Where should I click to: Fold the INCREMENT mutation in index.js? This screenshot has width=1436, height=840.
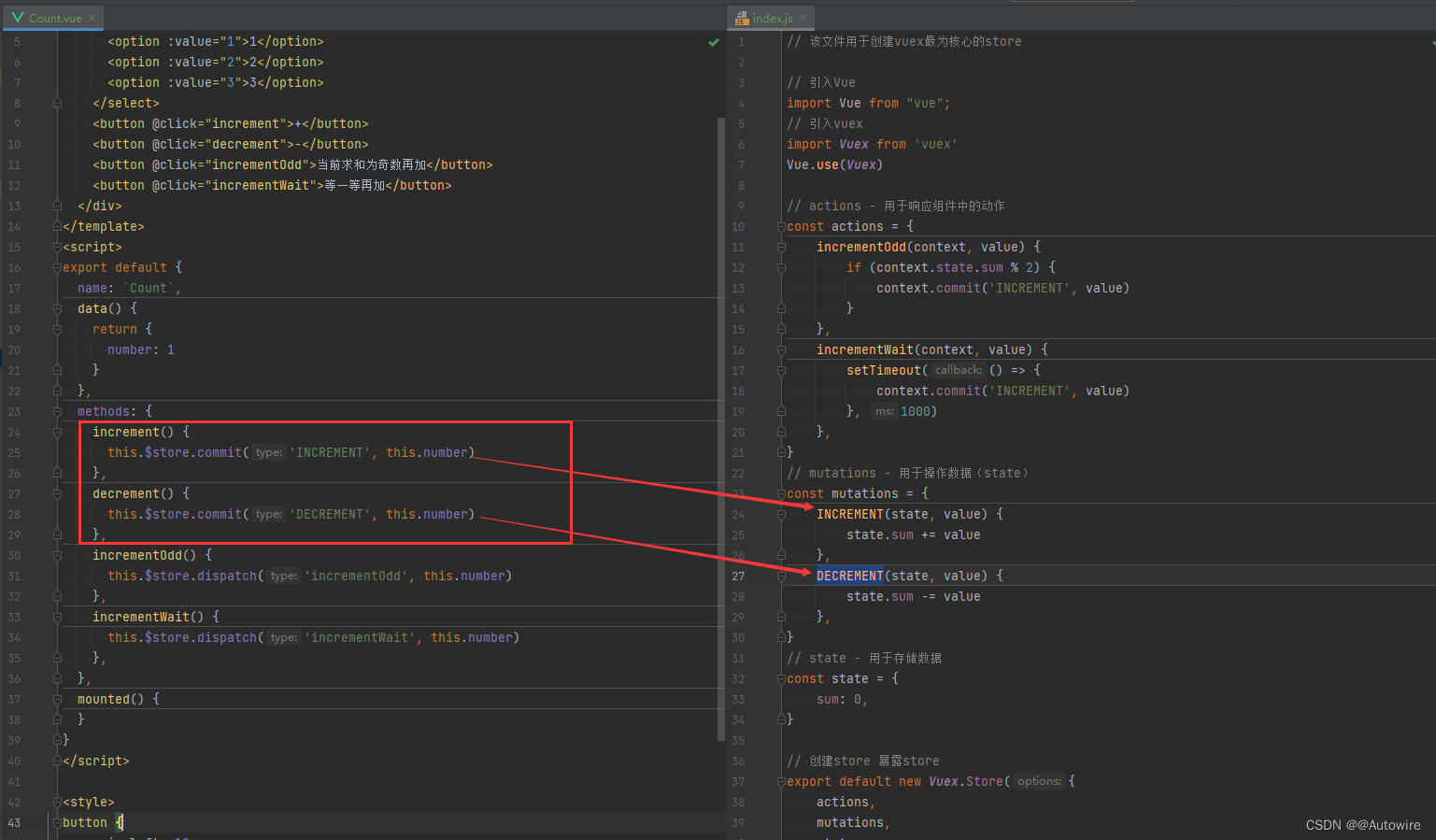[x=782, y=514]
